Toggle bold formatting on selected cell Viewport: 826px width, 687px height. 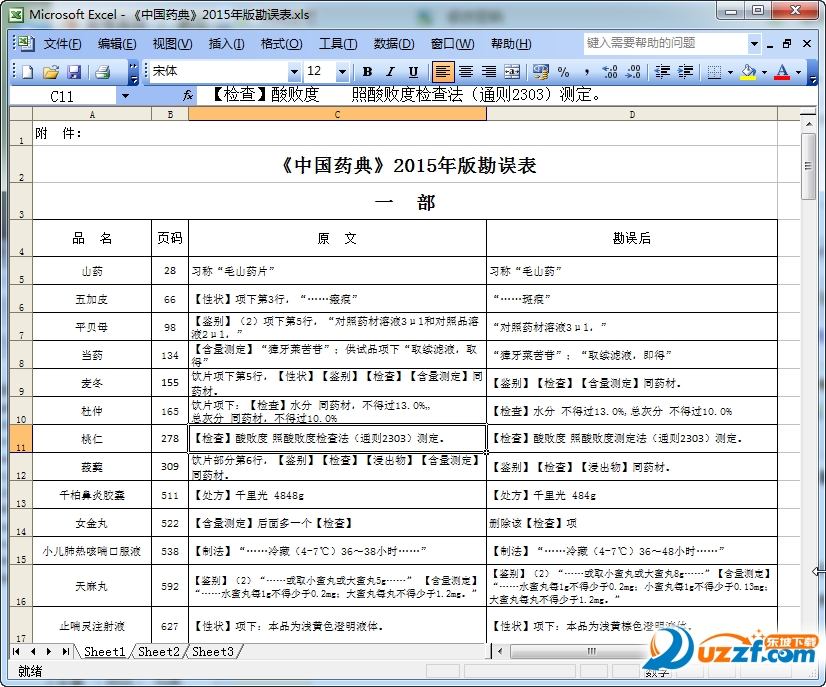[366, 73]
